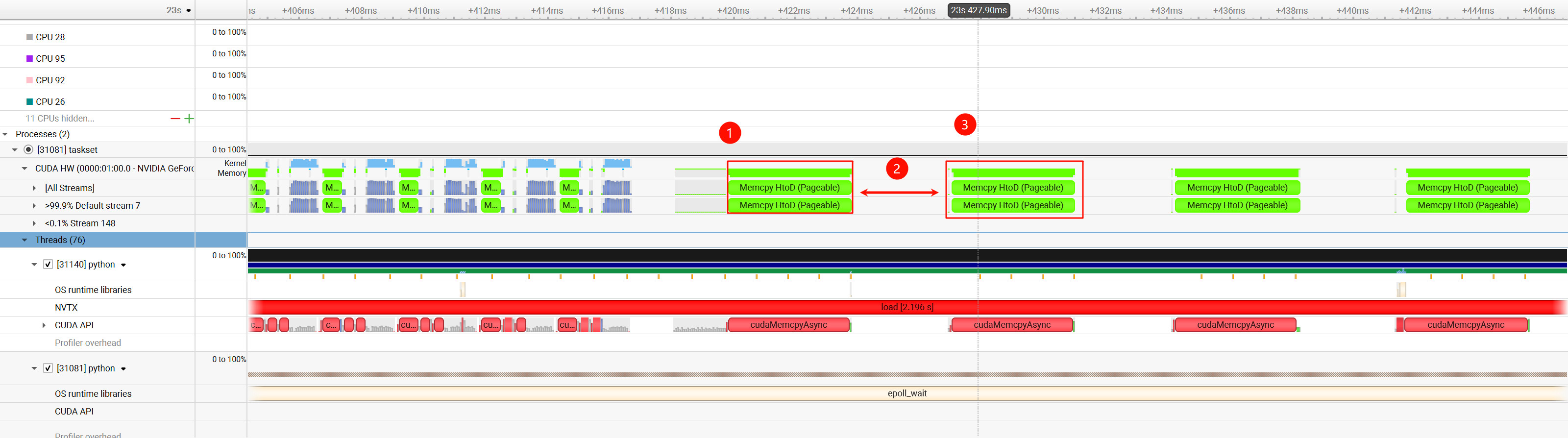Click the purple CPU 95 color square
This screenshot has width=1568, height=438.
coord(29,58)
